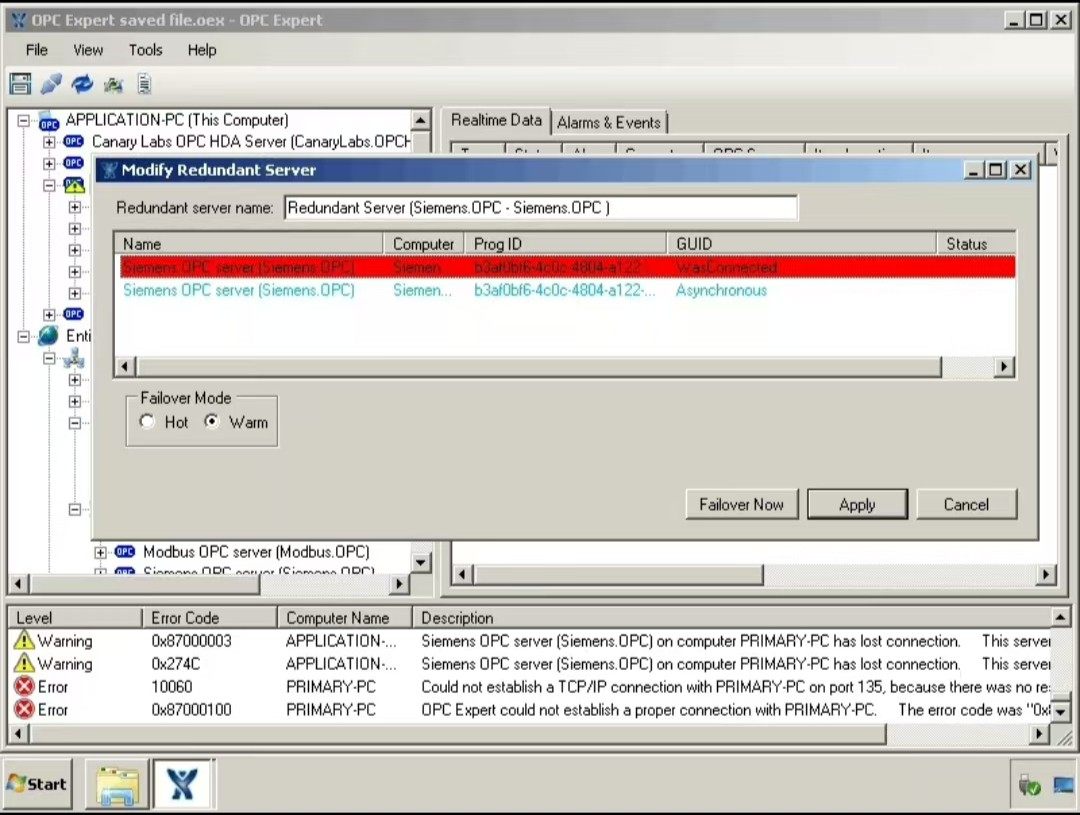Collapse the network group node under globe
This screenshot has width=1080, height=815.
coord(49,358)
